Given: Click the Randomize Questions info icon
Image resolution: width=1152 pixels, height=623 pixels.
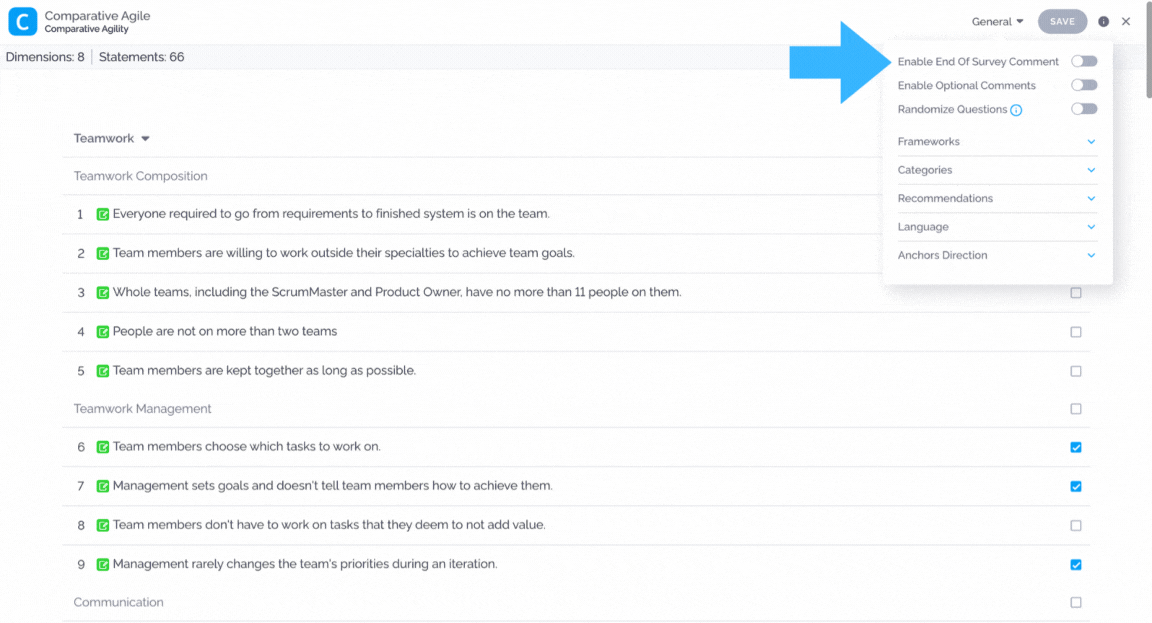Looking at the screenshot, I should (1016, 110).
